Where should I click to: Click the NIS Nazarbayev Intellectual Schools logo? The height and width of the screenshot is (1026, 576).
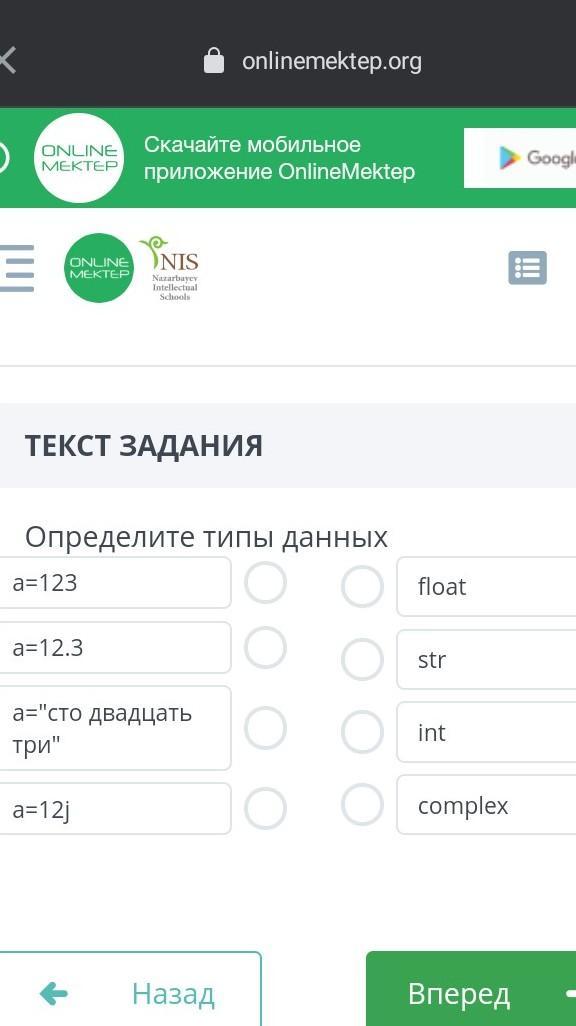click(x=170, y=268)
